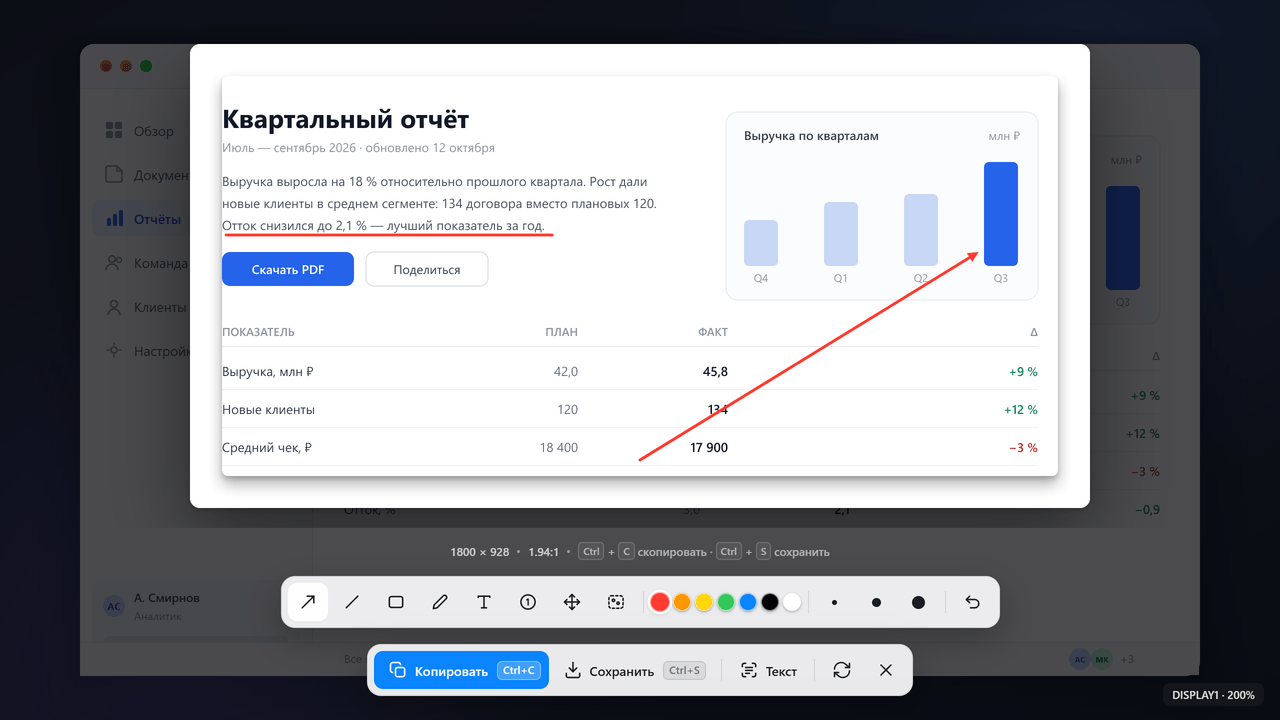Set the medium stroke size dot
The width and height of the screenshot is (1280, 720).
[x=876, y=603]
